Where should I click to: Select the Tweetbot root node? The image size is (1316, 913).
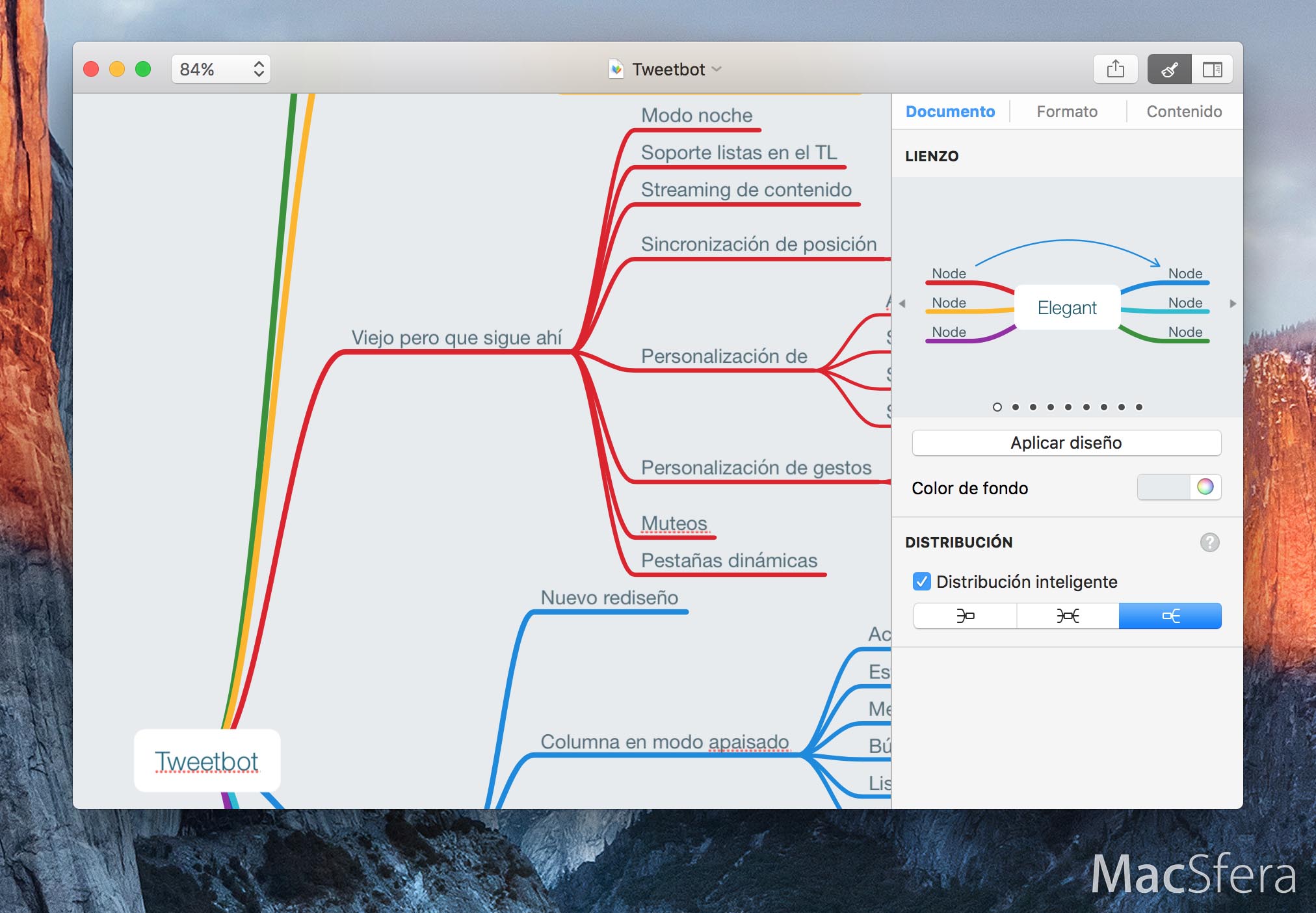[x=207, y=760]
